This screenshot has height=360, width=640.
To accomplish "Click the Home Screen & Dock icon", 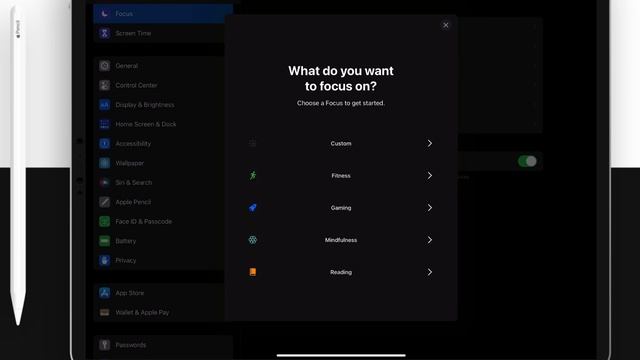I will (104, 124).
